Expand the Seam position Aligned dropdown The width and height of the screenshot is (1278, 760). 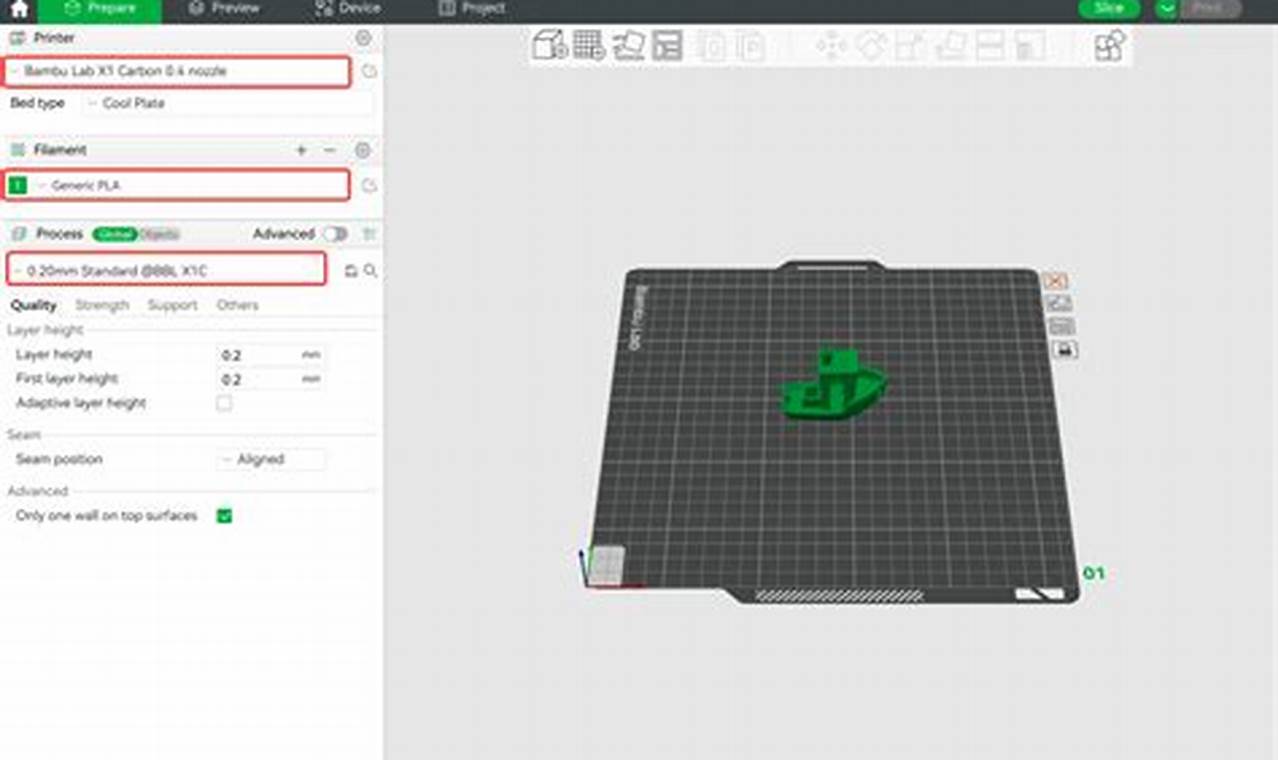[x=270, y=460]
